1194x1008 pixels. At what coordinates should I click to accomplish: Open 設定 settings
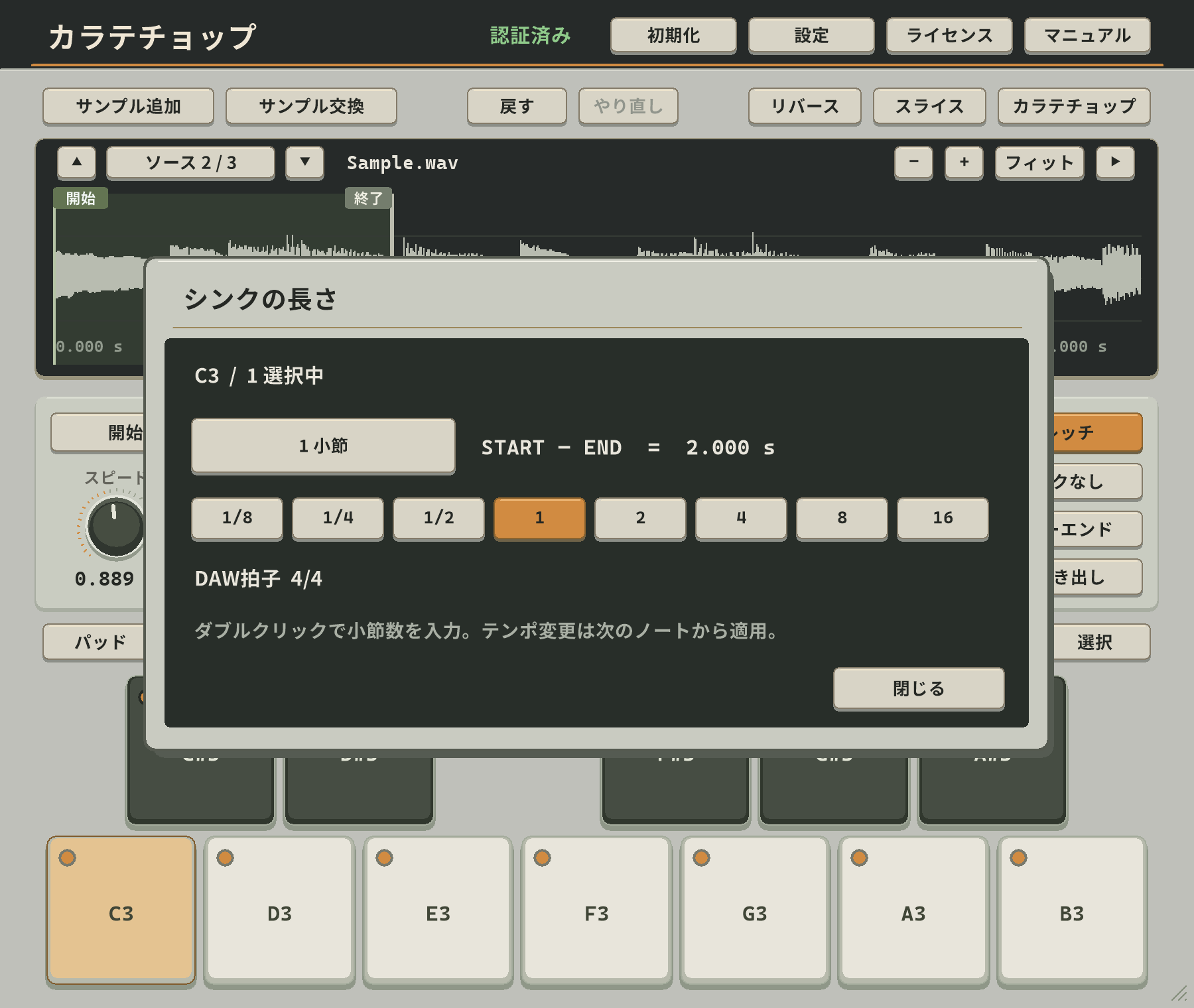pos(811,36)
